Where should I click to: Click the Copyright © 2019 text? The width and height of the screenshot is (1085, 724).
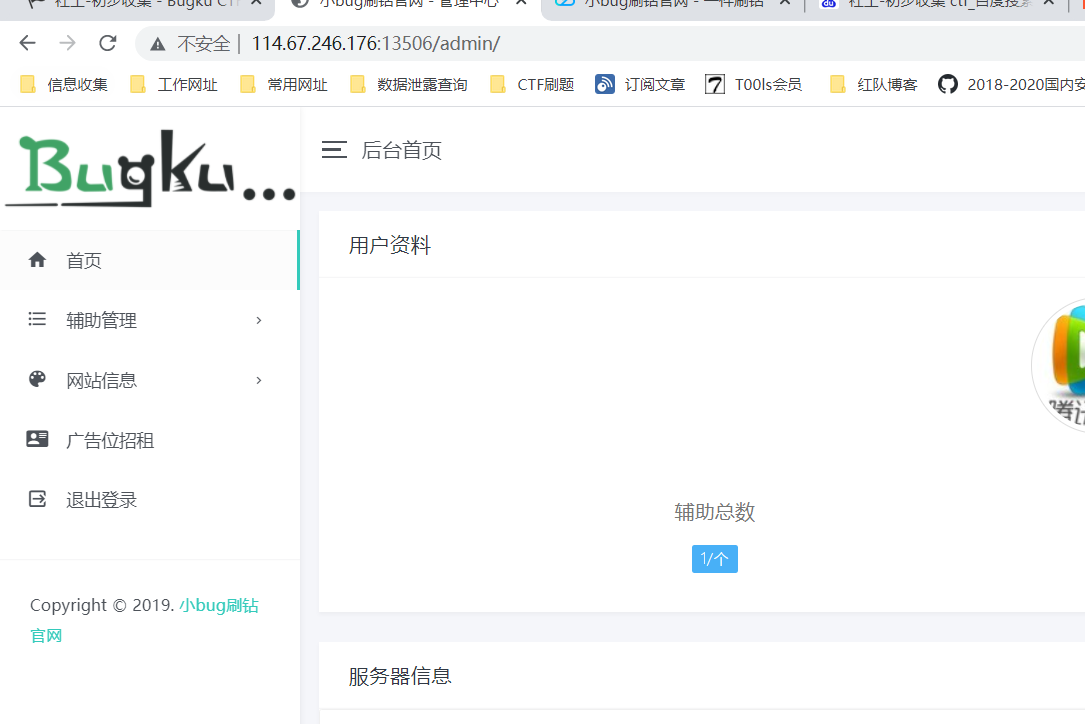pos(102,606)
